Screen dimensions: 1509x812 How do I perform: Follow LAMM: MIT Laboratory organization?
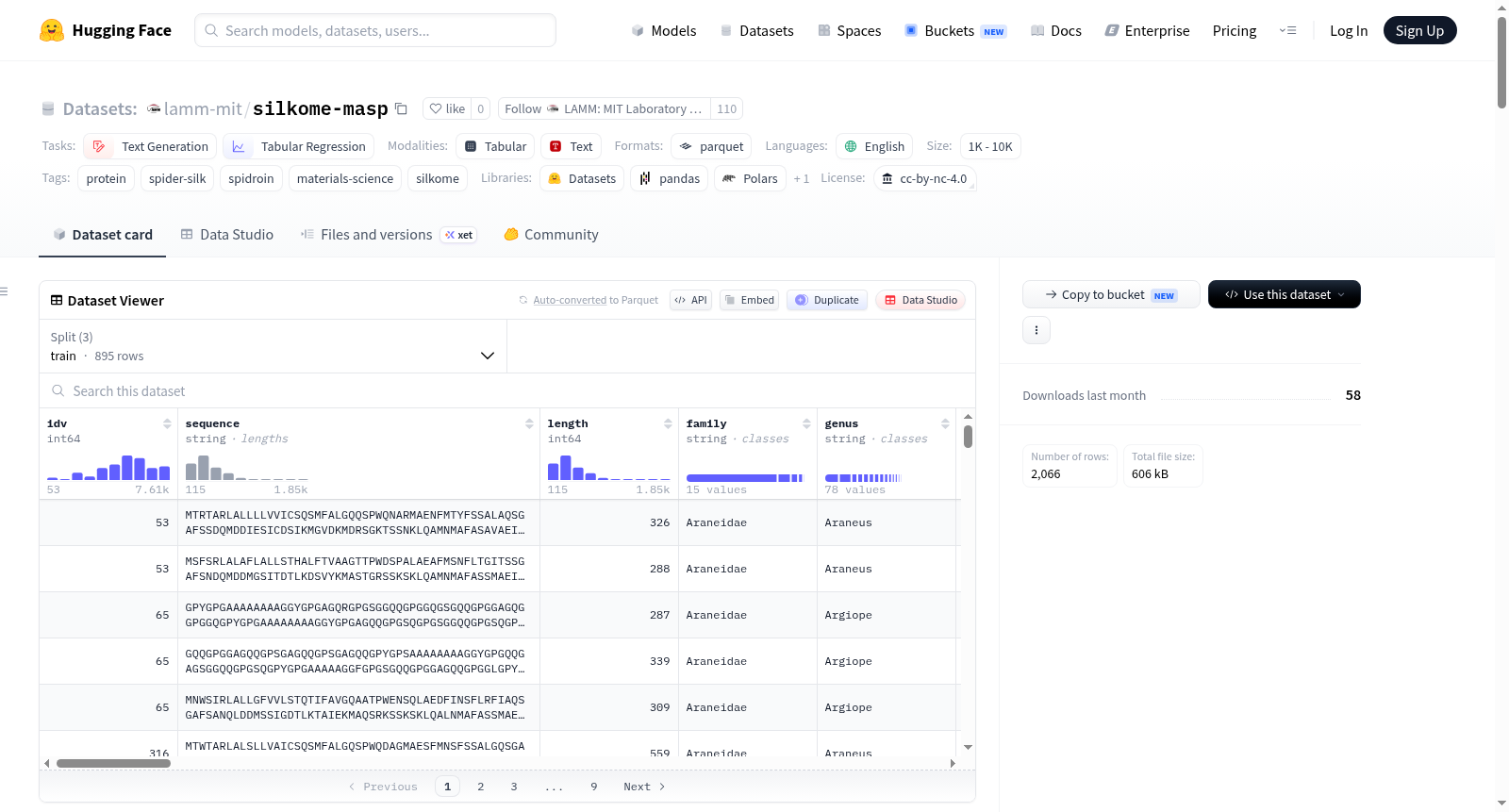(x=605, y=108)
